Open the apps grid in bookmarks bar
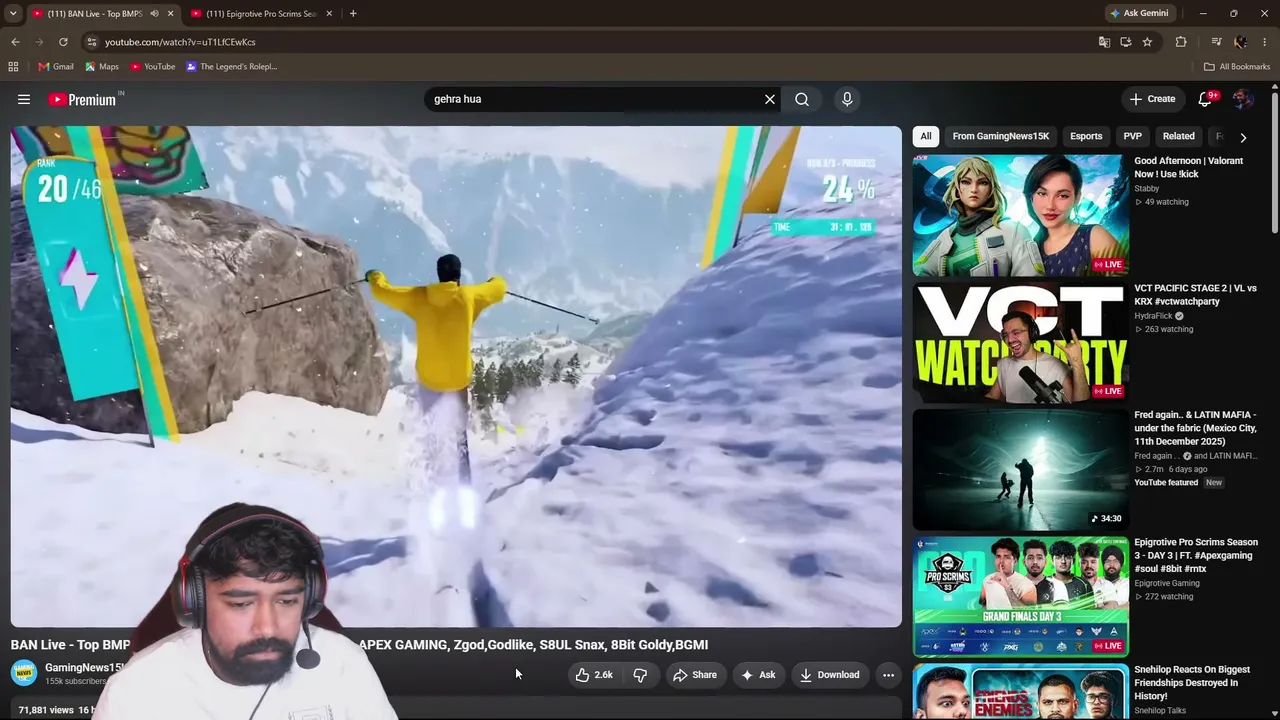Screen dimensions: 1280x720 tap(13, 67)
